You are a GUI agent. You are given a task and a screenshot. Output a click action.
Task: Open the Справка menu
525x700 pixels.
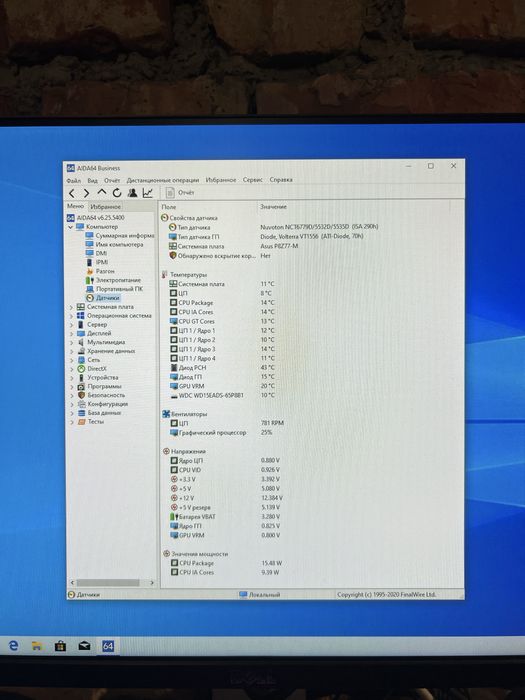click(281, 179)
